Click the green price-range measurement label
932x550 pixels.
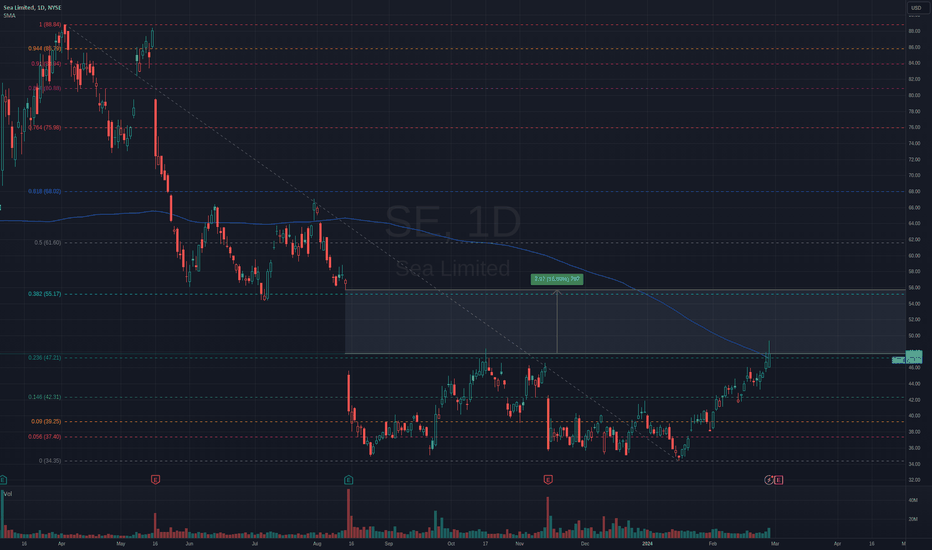click(x=557, y=279)
